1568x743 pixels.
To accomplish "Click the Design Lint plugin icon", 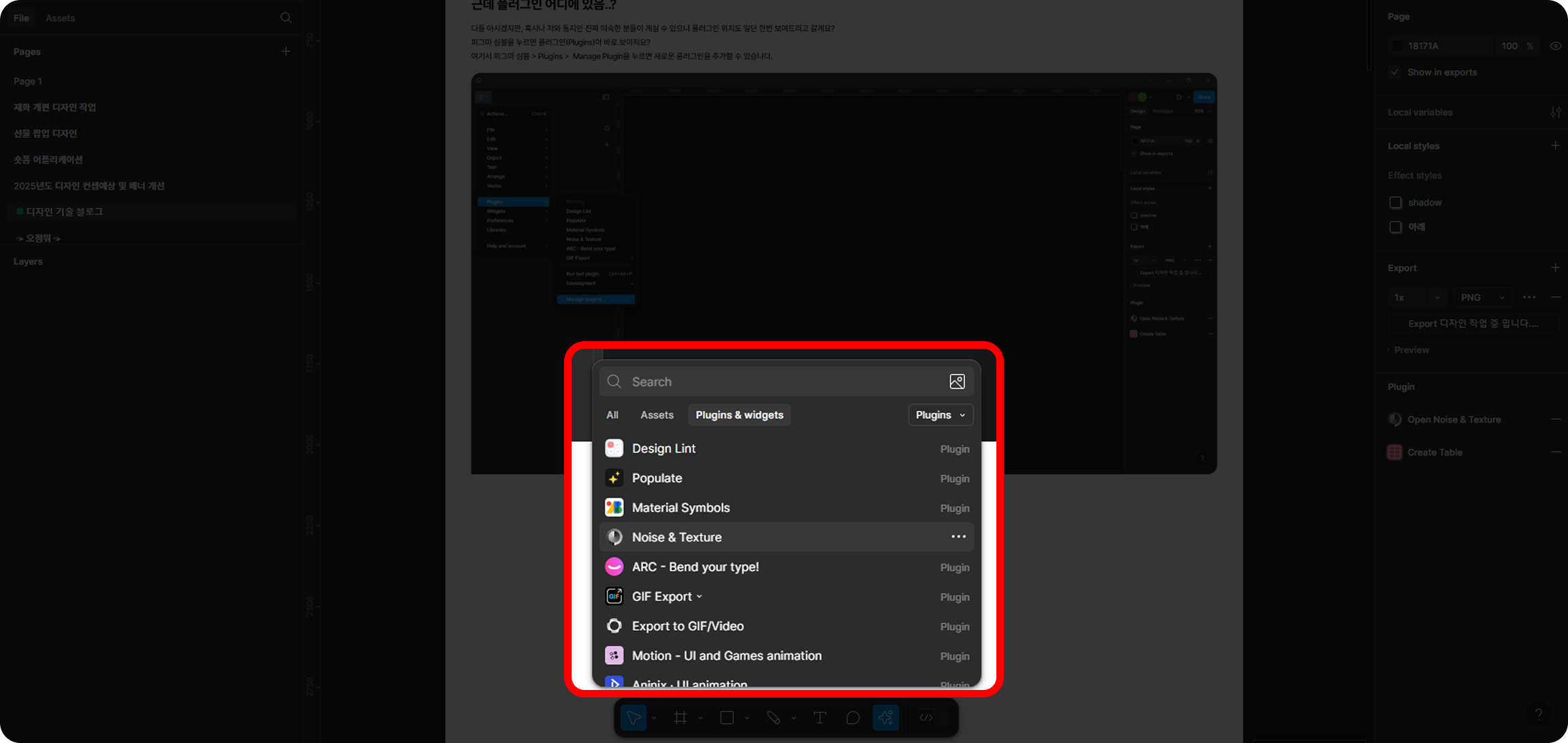I will tap(614, 448).
